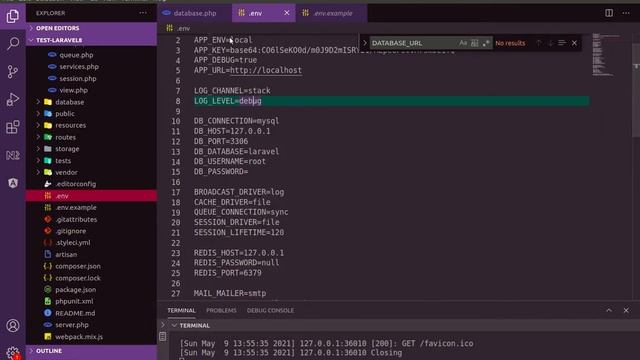The width and height of the screenshot is (640, 360).
Task: Open the Accounts menu icon
Action: click(13, 326)
